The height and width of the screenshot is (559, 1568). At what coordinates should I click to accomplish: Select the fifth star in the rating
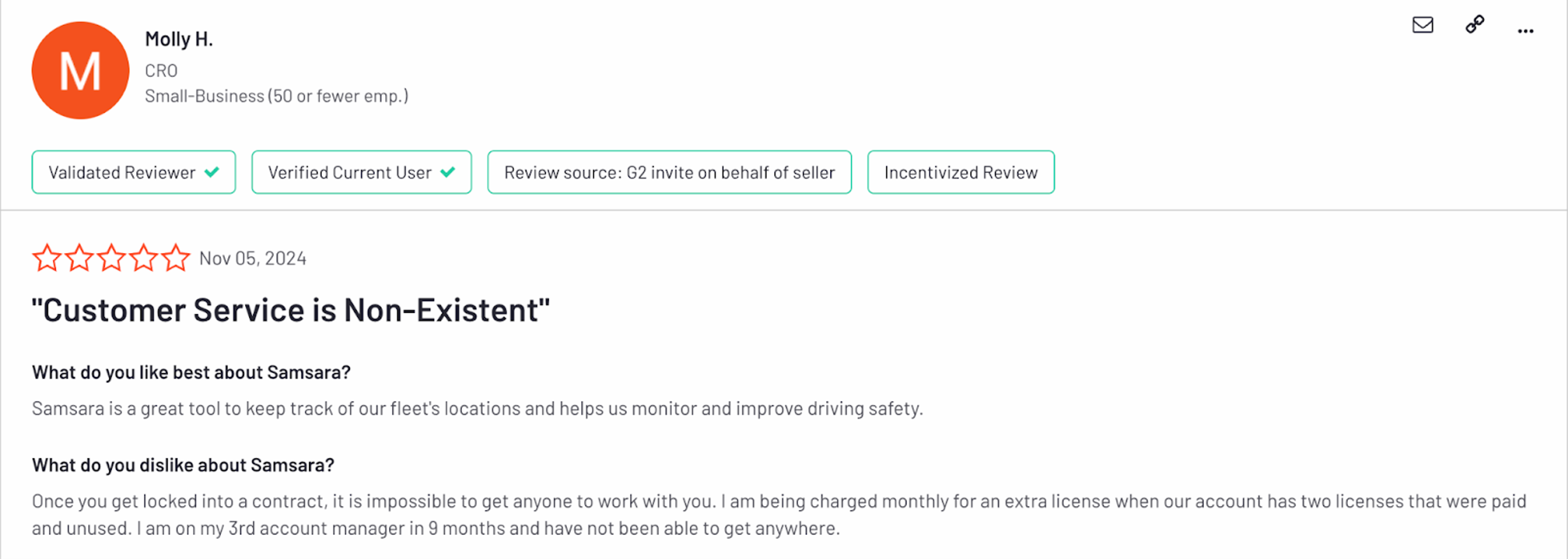tap(175, 257)
